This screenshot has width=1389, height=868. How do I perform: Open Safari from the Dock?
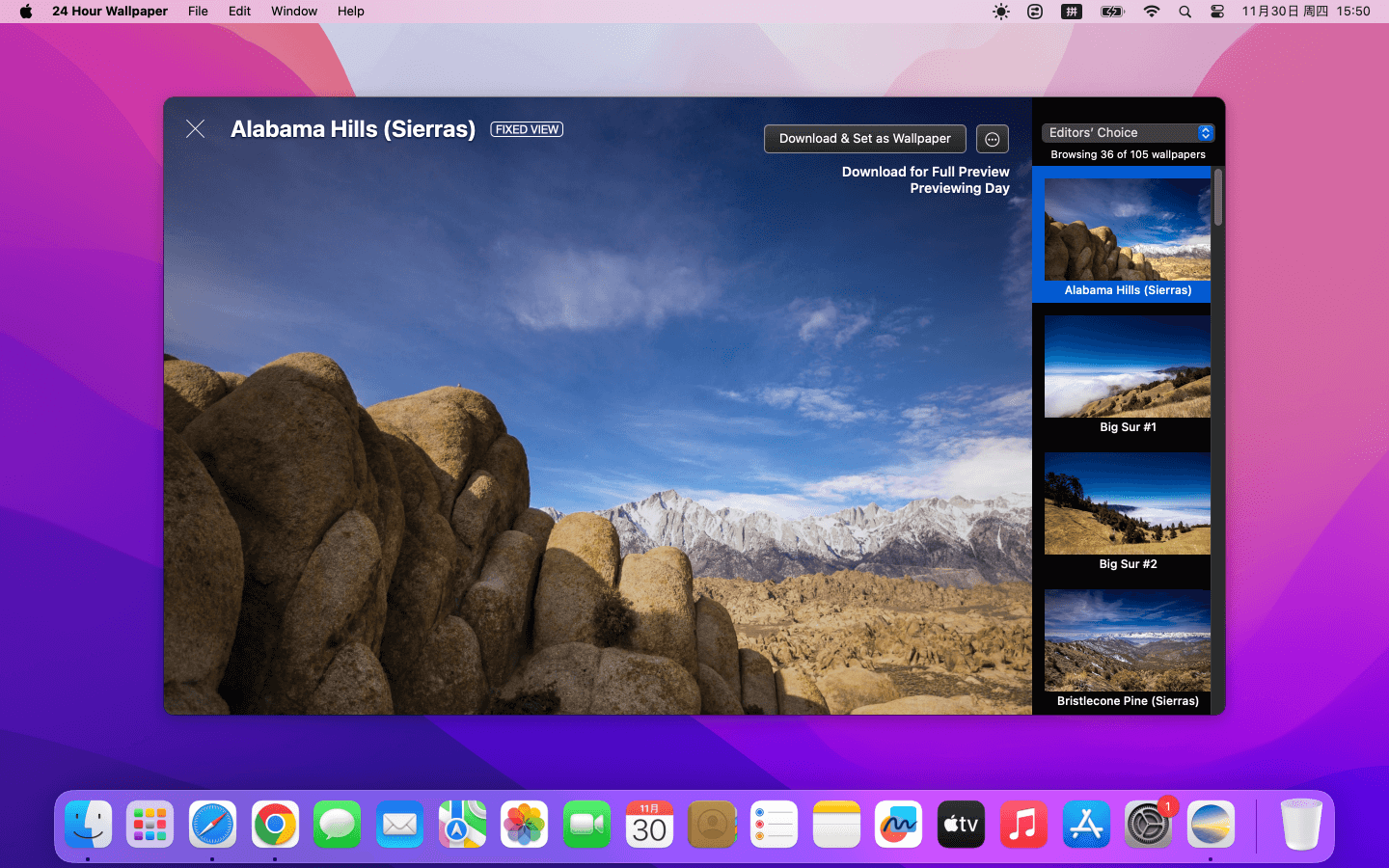tap(212, 825)
